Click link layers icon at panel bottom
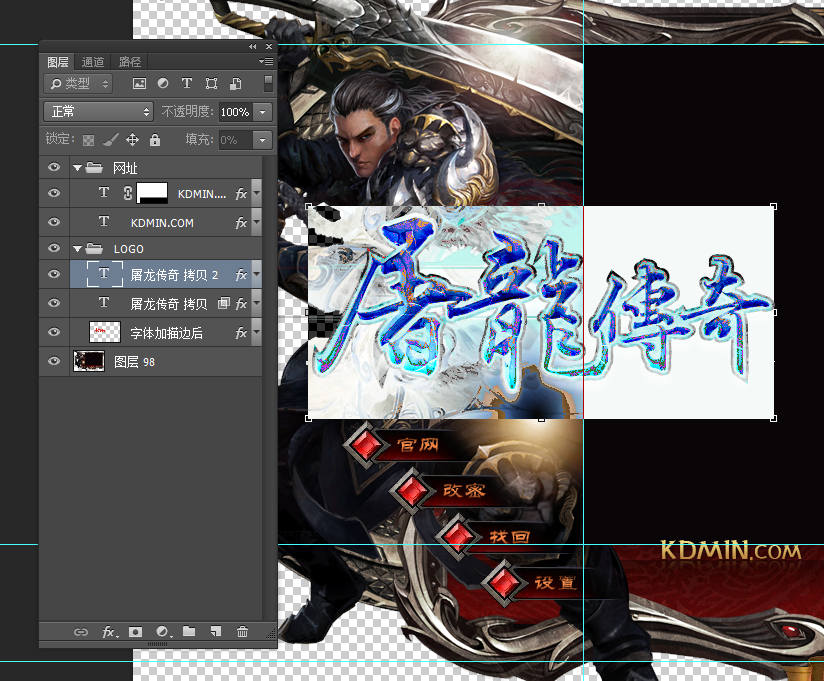 click(x=80, y=632)
